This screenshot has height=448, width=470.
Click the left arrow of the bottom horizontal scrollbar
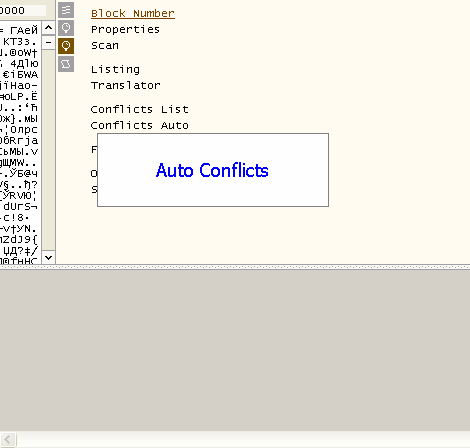[8, 440]
